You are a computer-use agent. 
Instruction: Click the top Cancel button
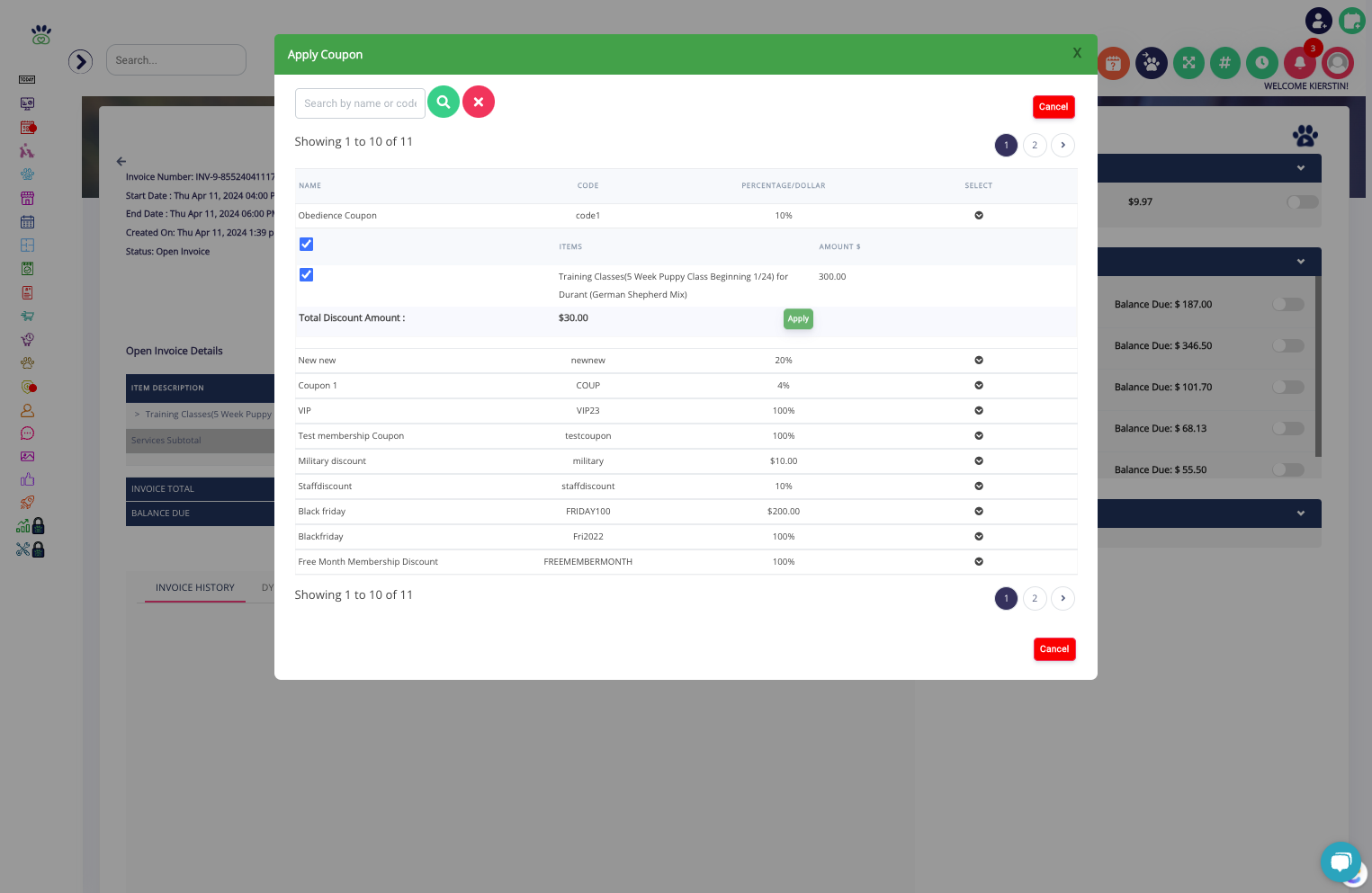coord(1054,107)
